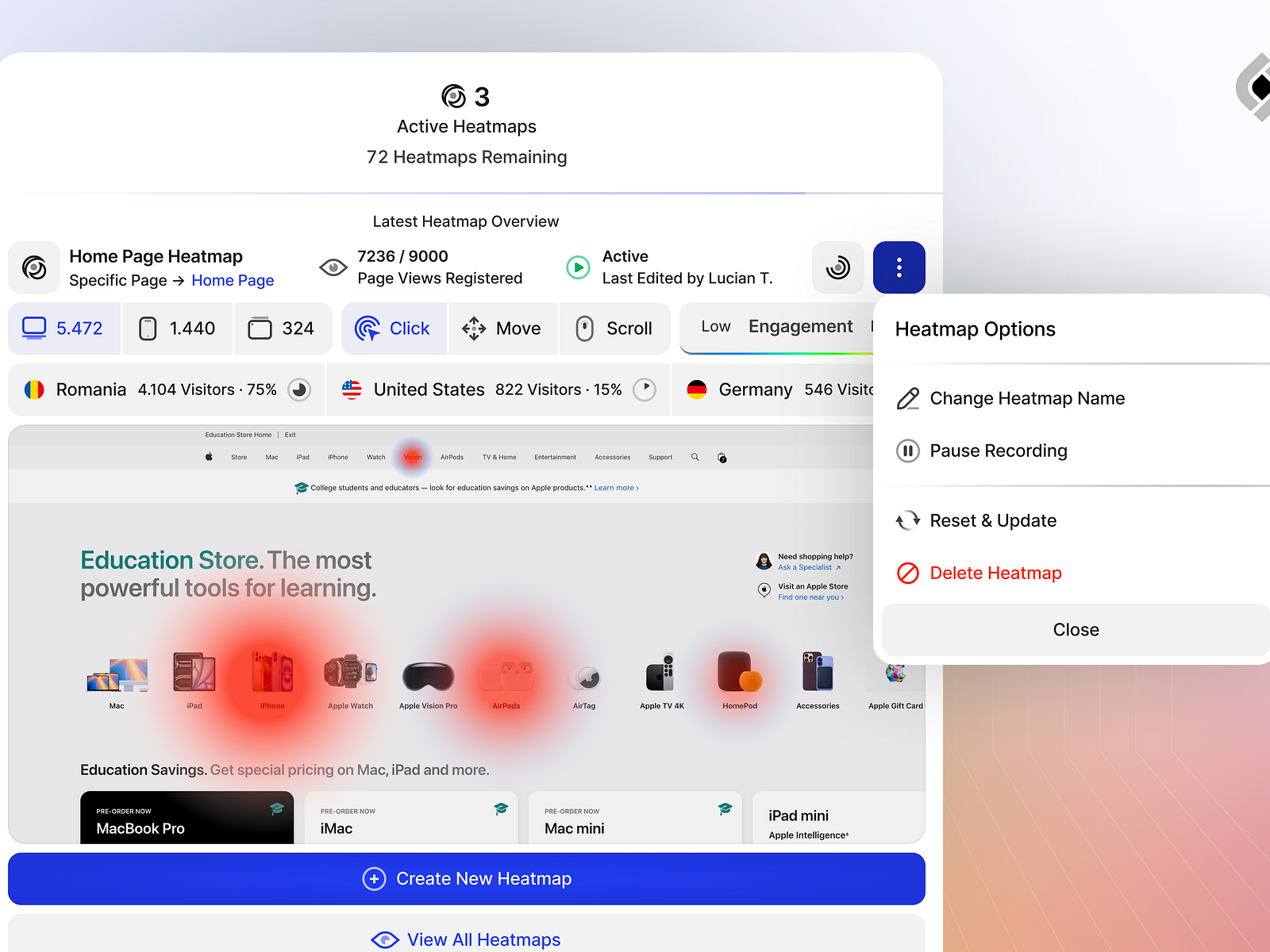Select the red delete icon for Delete Heatmap
1270x952 pixels.
[x=907, y=572]
